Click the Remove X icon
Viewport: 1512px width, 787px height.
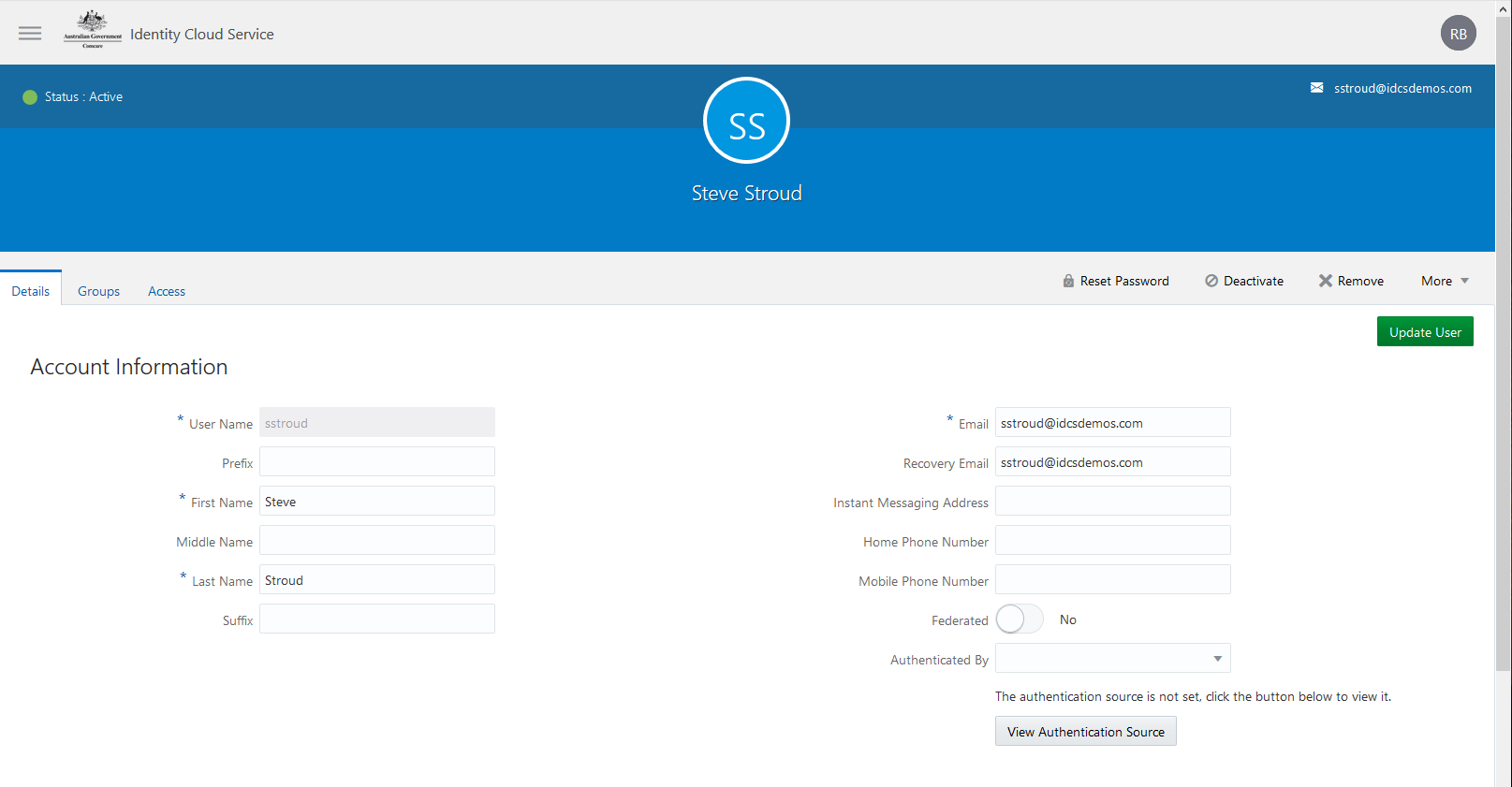coord(1325,281)
